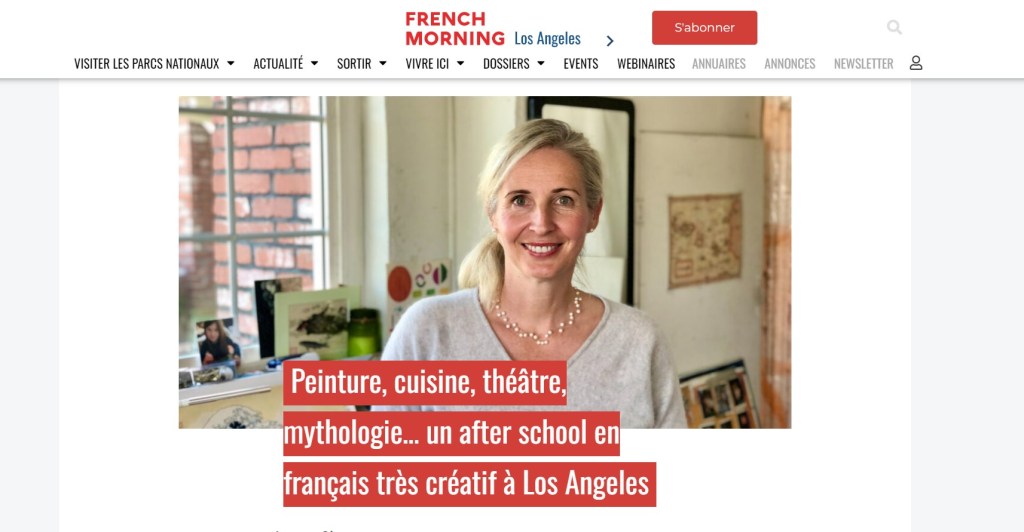Open the Annonces link
1024x532 pixels.
pos(790,63)
